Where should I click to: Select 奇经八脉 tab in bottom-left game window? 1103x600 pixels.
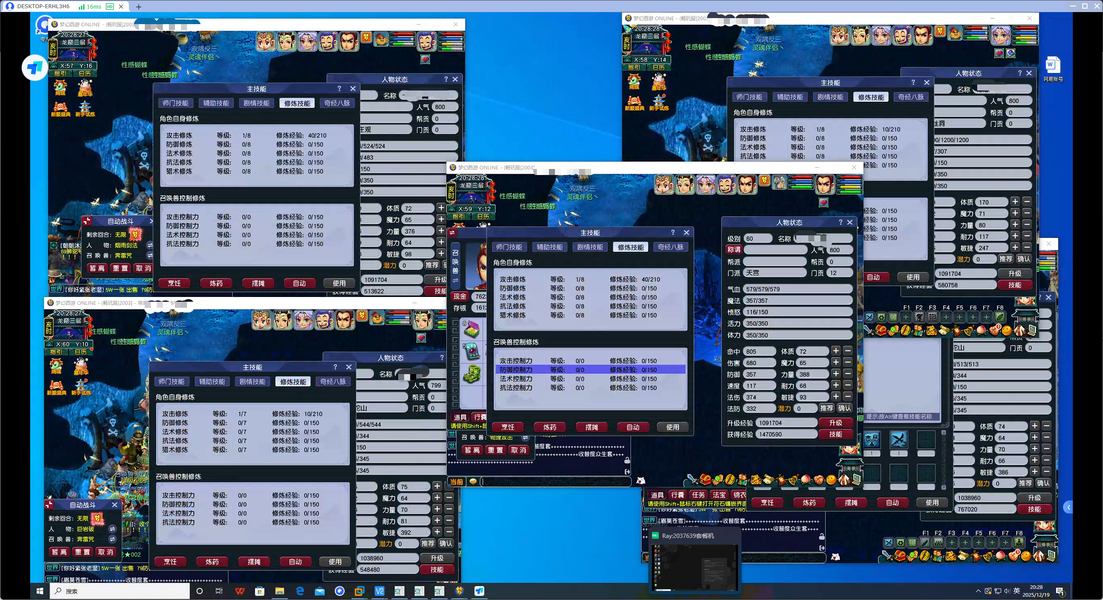tap(333, 381)
